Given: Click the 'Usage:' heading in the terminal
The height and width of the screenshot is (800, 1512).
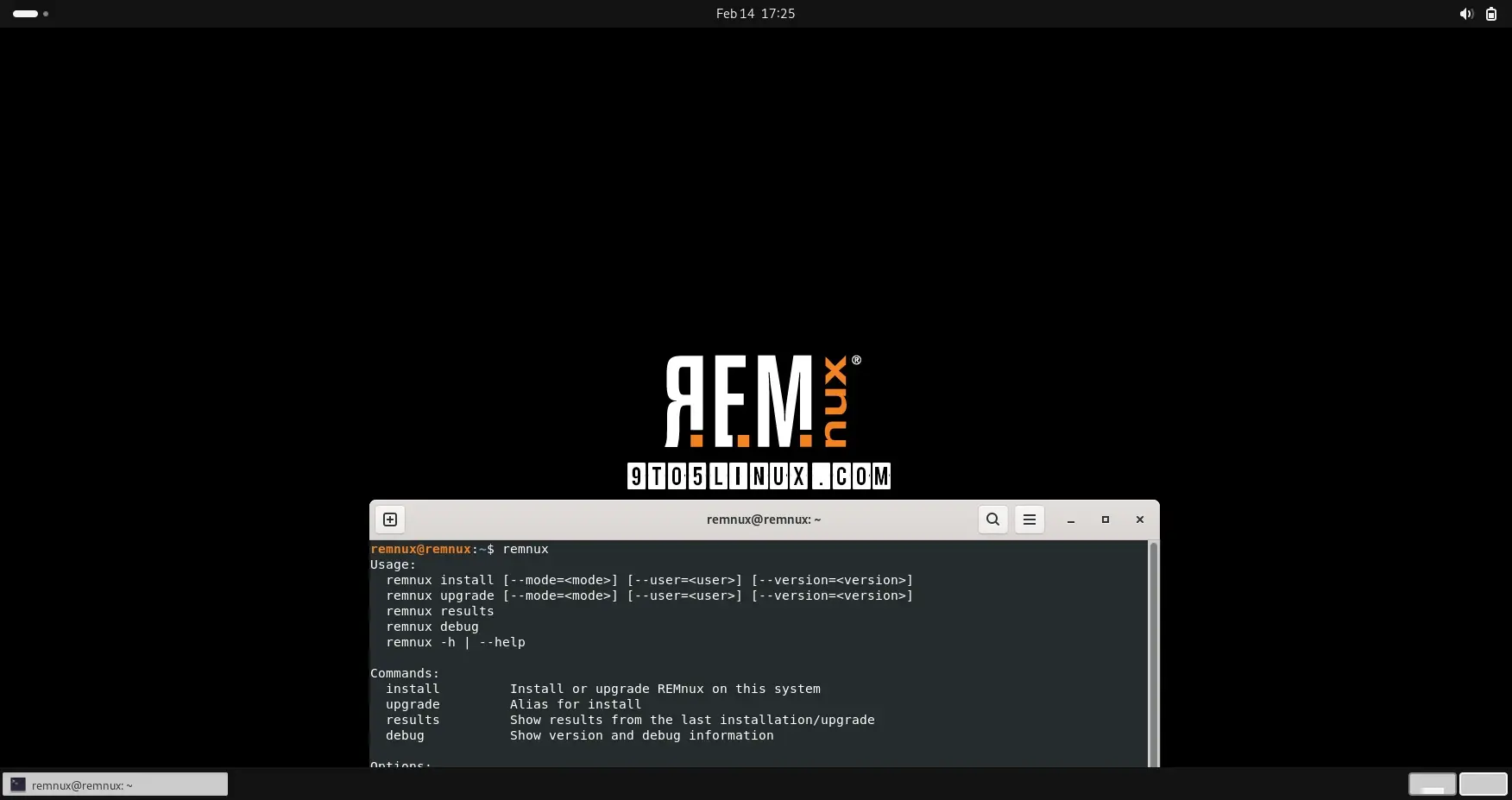Looking at the screenshot, I should (x=393, y=564).
